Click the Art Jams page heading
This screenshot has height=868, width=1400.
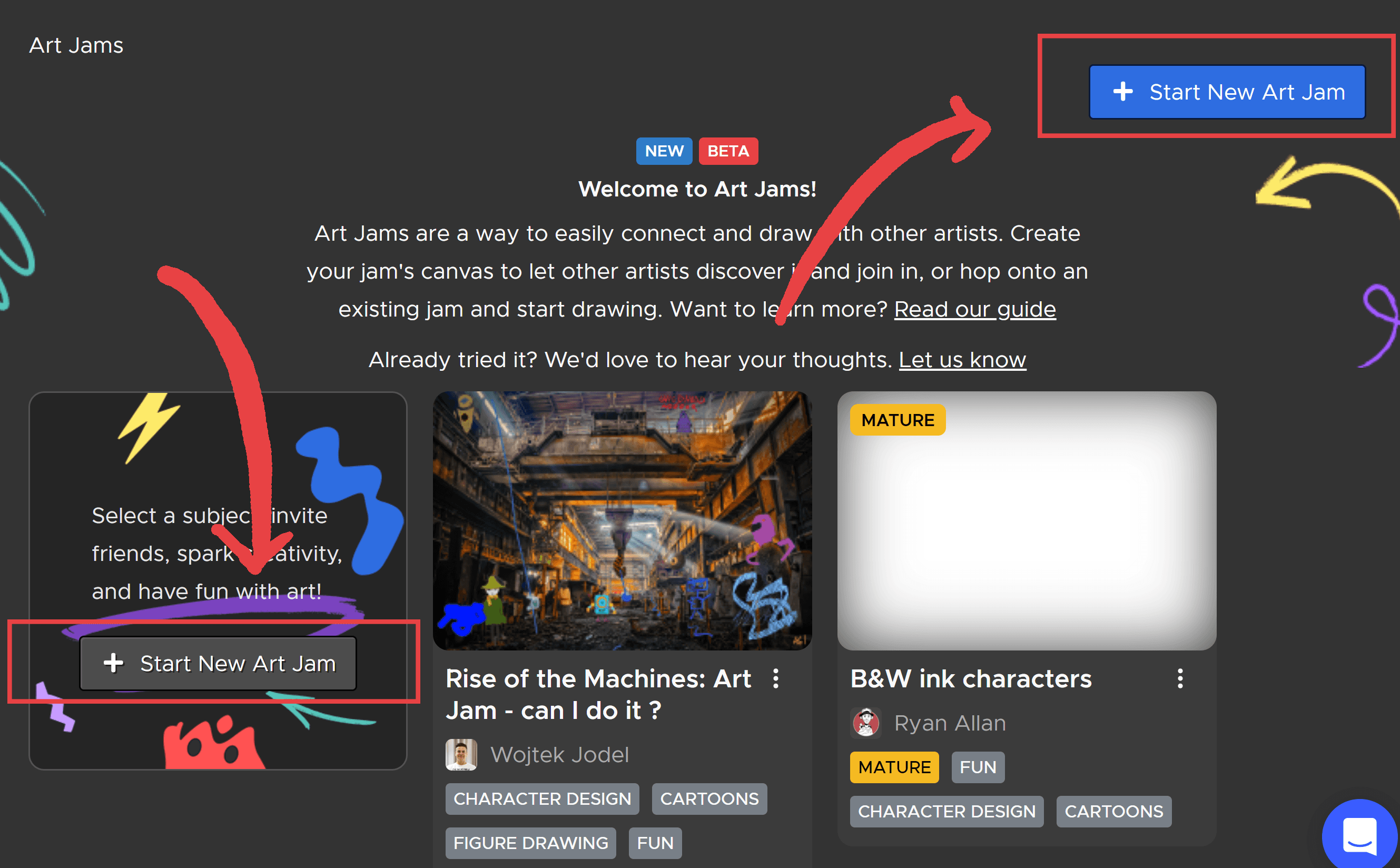76,45
